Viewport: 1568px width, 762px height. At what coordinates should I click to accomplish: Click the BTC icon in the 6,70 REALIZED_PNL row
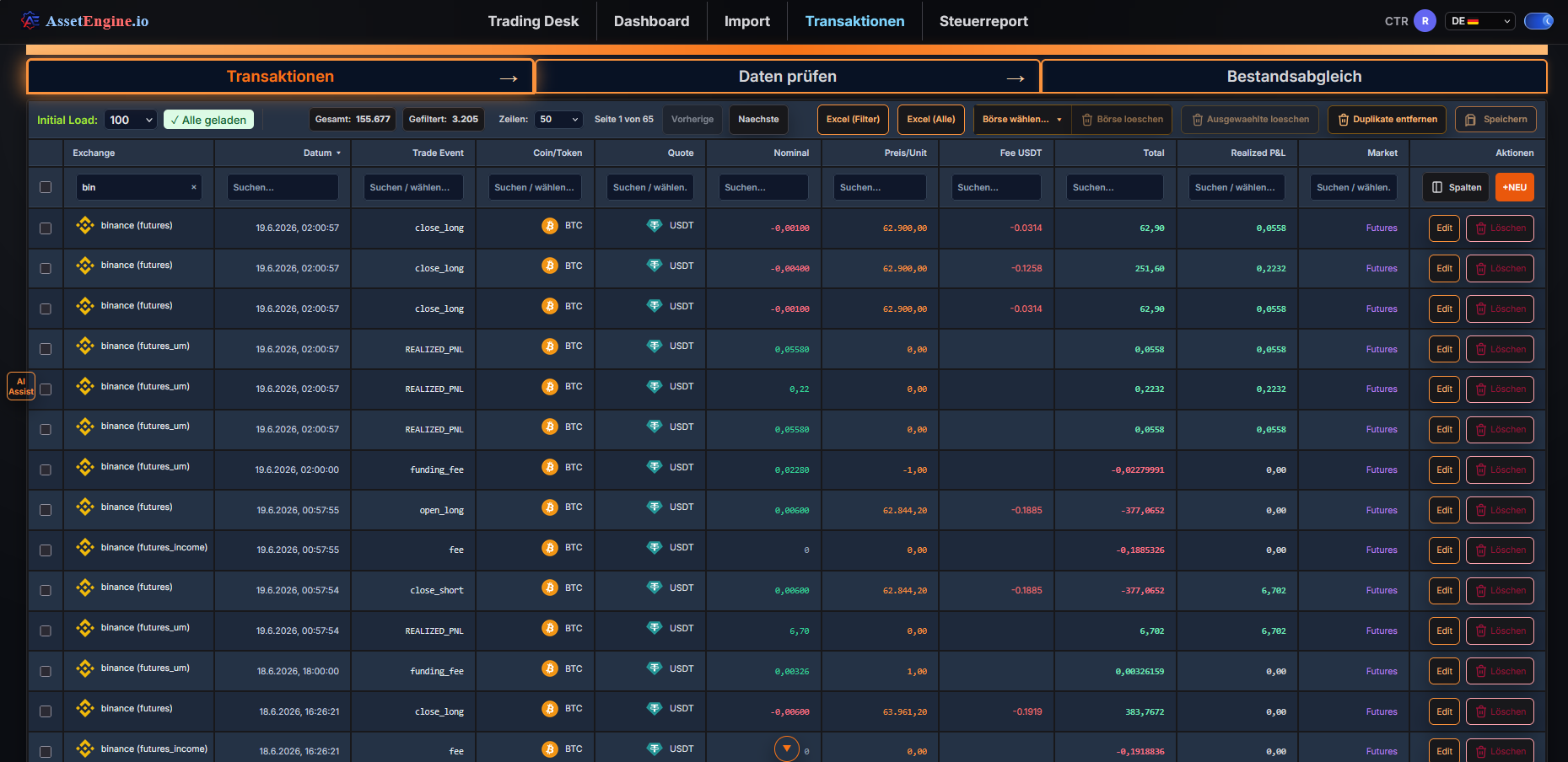pos(550,628)
